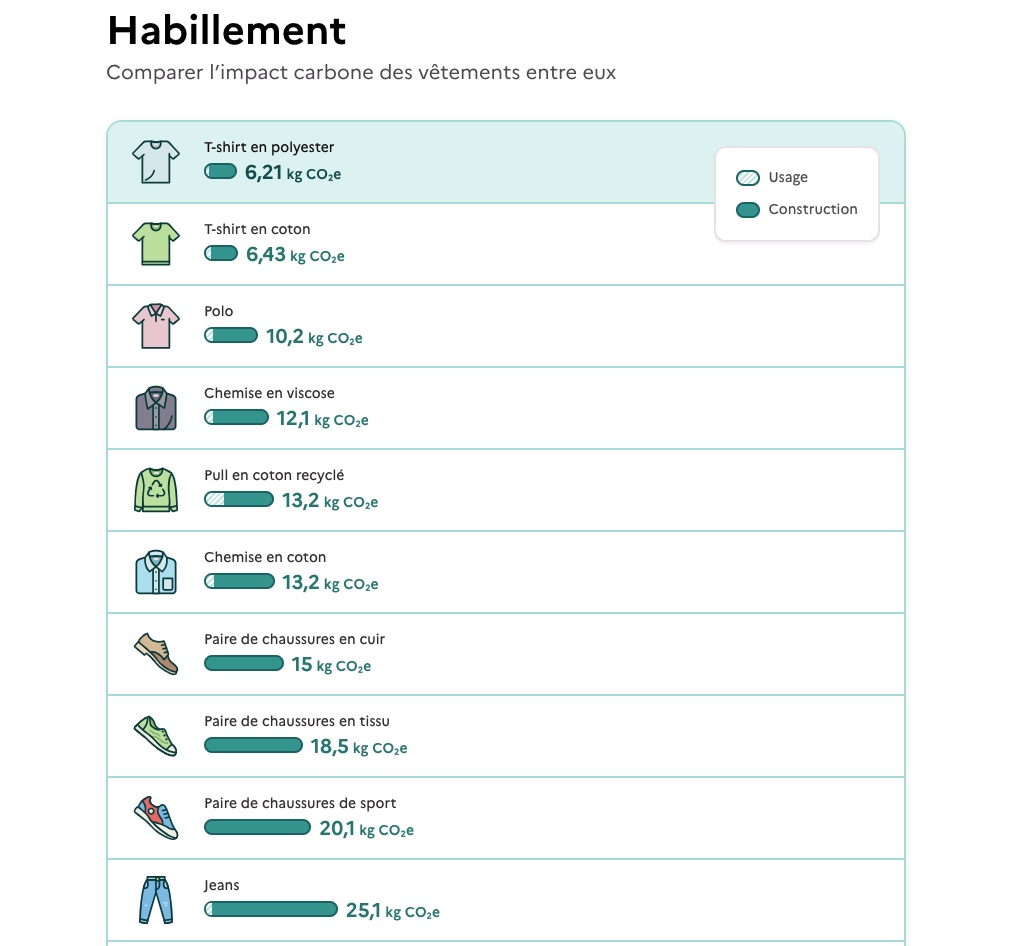The image size is (1010, 946).
Task: Click the green fabric shoes icon
Action: coord(156,735)
